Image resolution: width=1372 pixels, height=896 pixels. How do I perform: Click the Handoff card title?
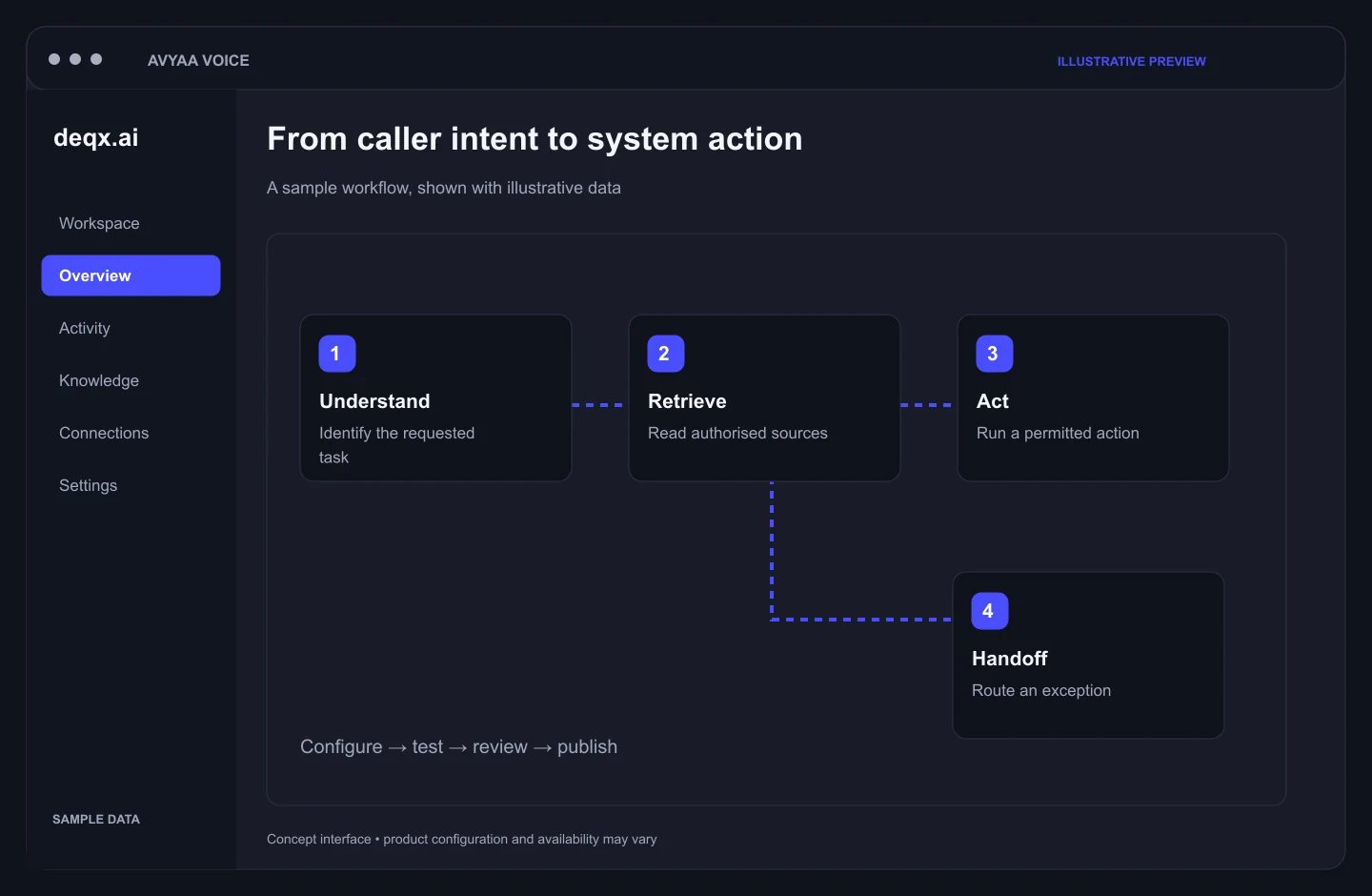[x=1009, y=659]
